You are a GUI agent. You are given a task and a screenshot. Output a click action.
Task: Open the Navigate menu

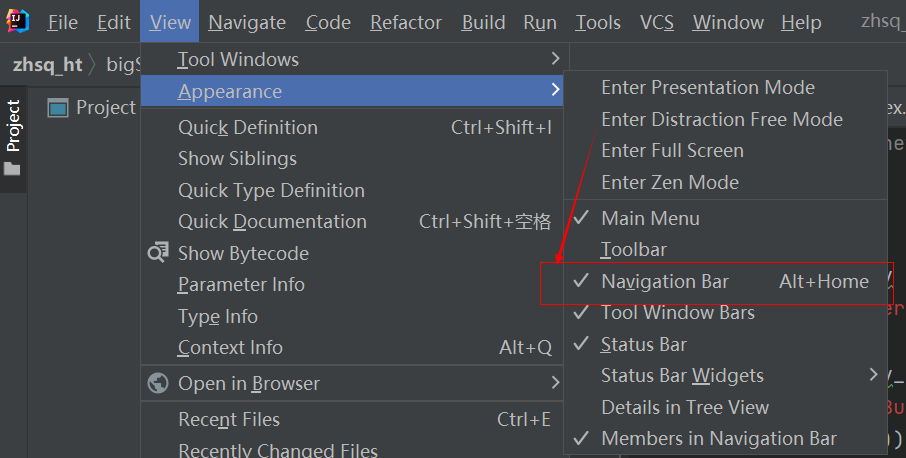pos(247,22)
